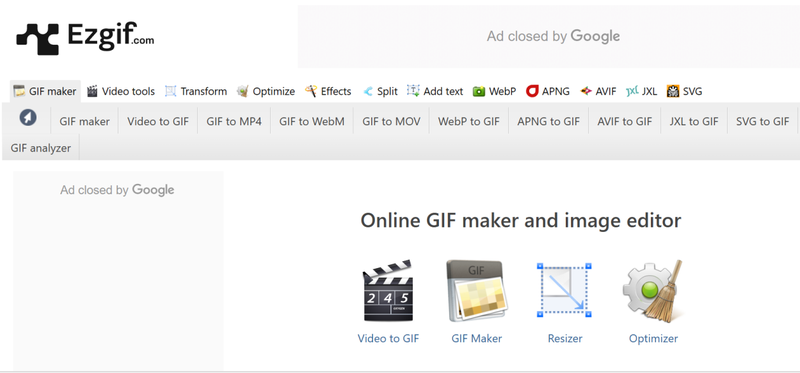The height and width of the screenshot is (373, 800).
Task: Click the GIF Maker picture stack icon
Action: [x=477, y=291]
